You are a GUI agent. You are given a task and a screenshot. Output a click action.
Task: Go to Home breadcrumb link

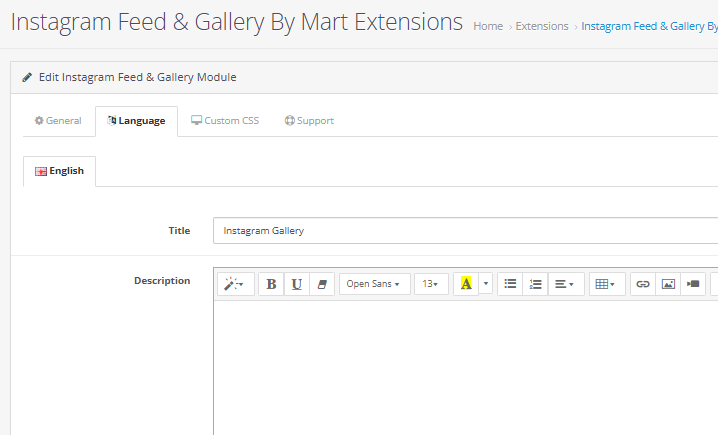click(x=488, y=26)
